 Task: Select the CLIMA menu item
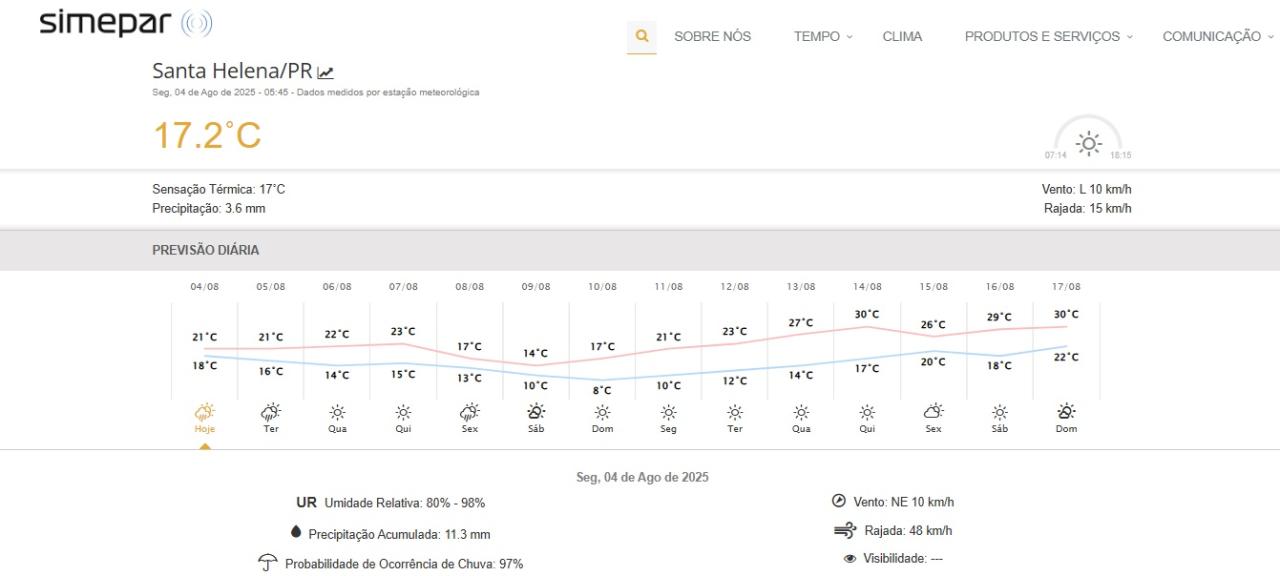(x=902, y=36)
